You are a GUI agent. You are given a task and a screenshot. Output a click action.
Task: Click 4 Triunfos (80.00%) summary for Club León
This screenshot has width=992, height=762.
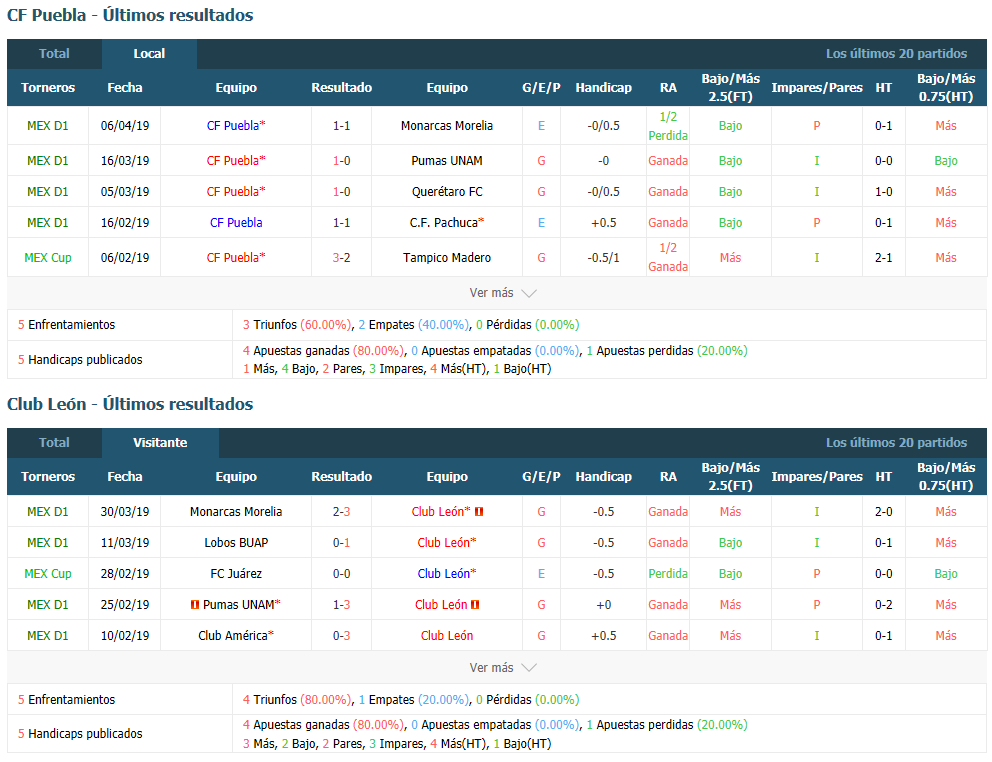[x=297, y=700]
